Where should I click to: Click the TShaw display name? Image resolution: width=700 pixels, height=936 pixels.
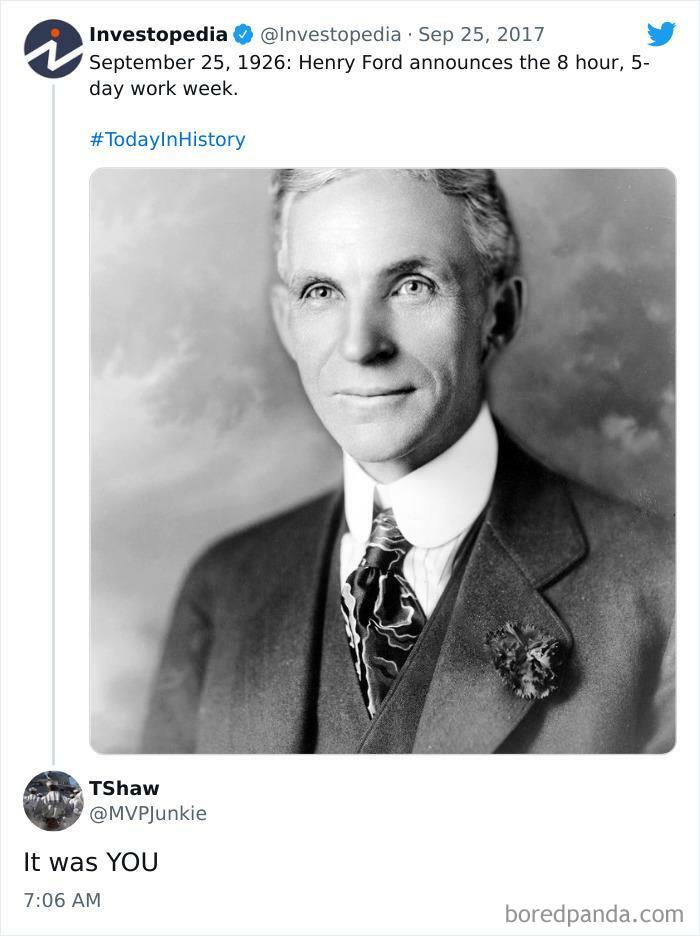pyautogui.click(x=124, y=788)
